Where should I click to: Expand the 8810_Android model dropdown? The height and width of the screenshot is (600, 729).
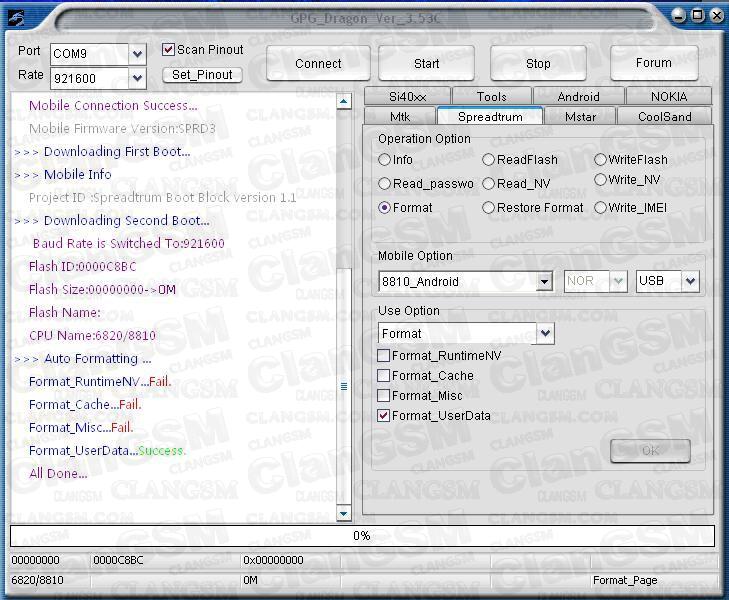coord(544,281)
